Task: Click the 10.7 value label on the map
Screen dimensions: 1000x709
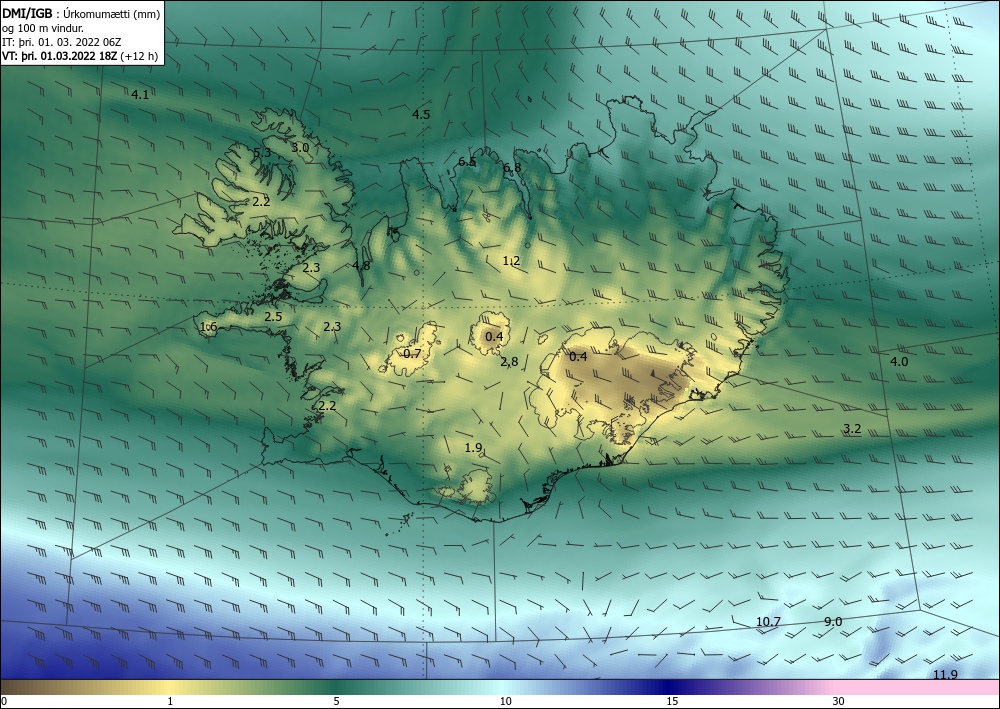Action: point(768,622)
